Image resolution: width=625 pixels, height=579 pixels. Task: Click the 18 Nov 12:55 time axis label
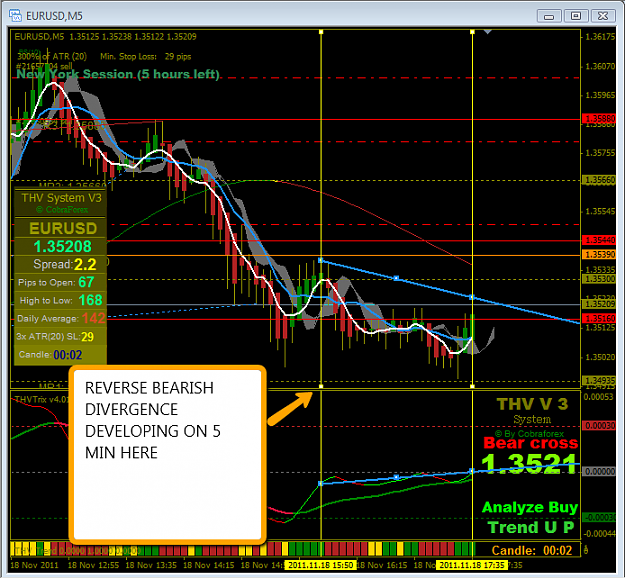click(x=93, y=565)
